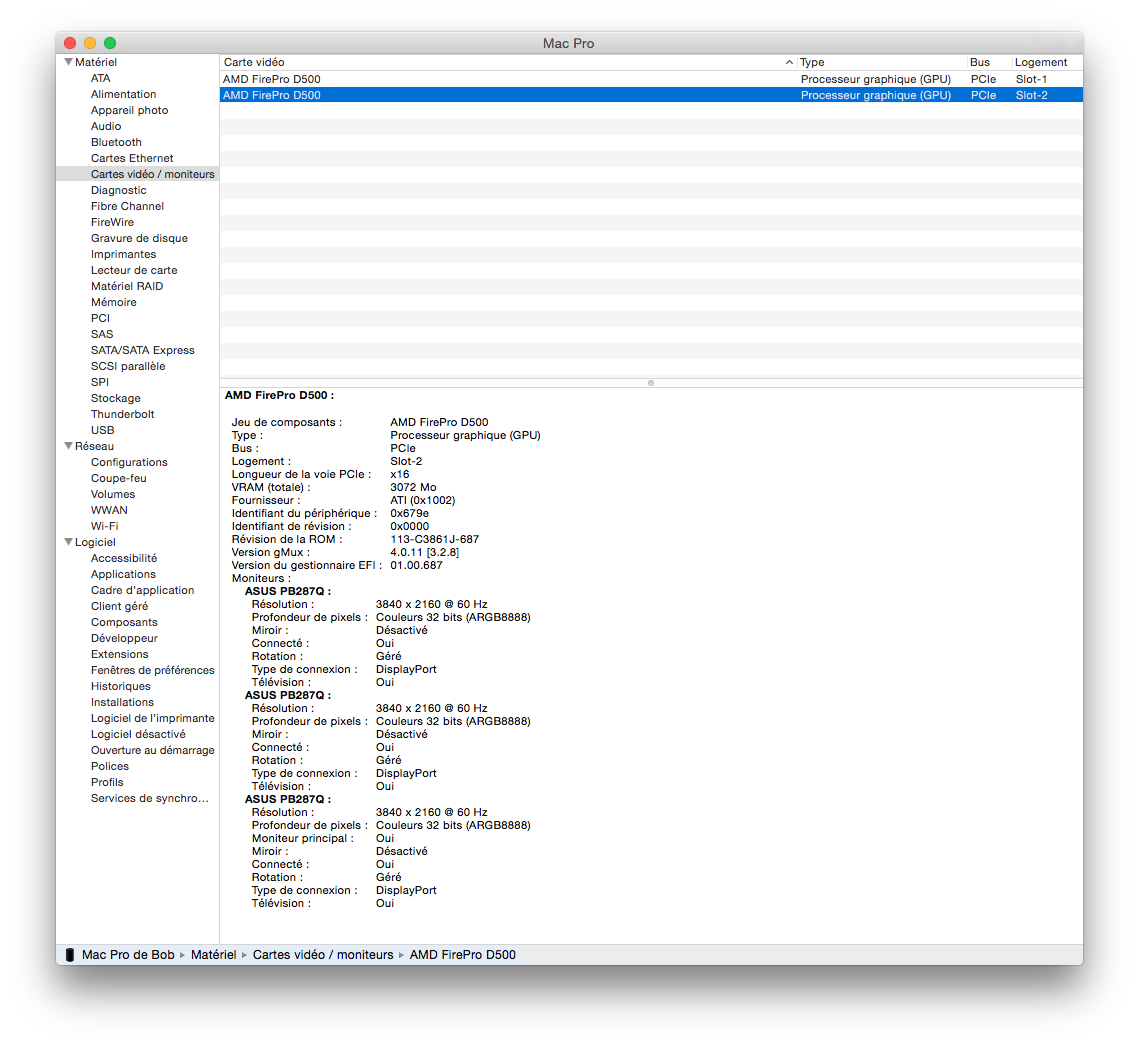Screen dimensions: 1139x1045
Task: Select Appareil photo sidebar entry
Action: 129,110
